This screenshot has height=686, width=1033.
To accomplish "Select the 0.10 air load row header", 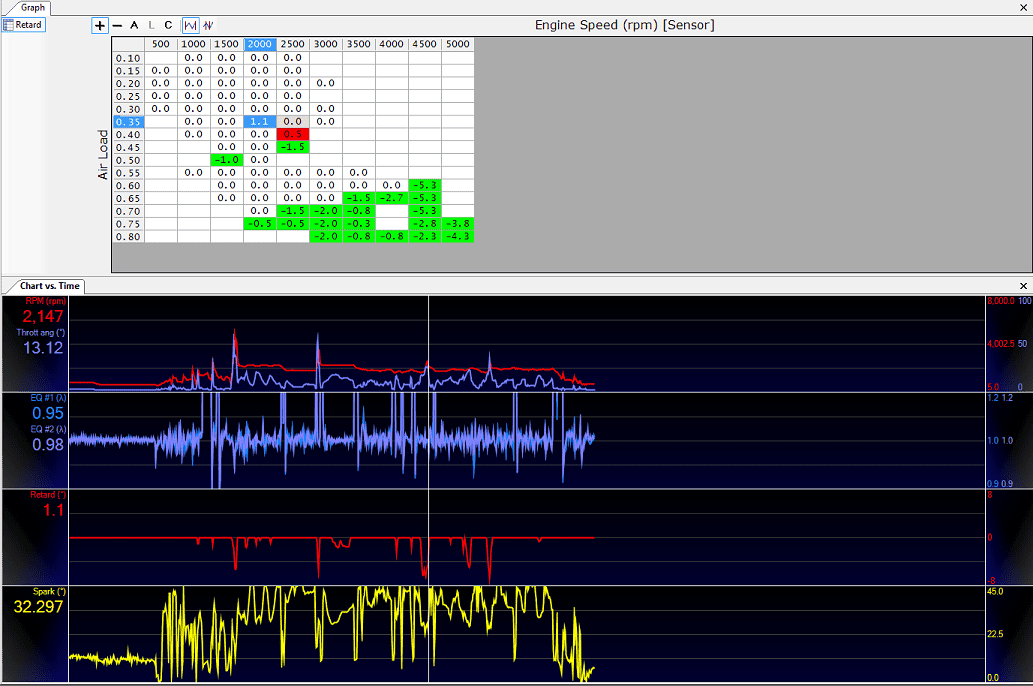I will tap(128, 58).
